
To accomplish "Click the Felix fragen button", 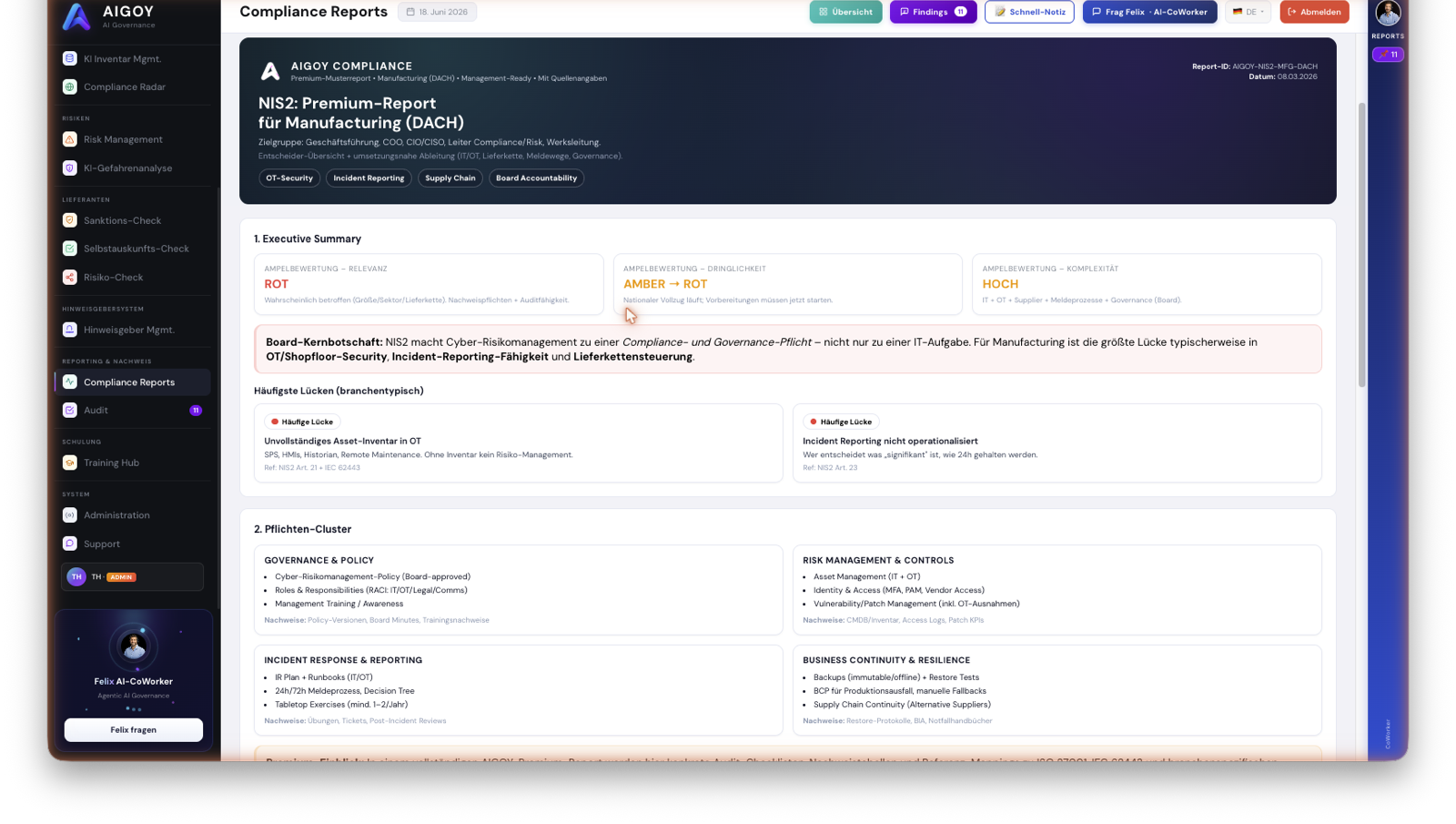I will (x=134, y=729).
